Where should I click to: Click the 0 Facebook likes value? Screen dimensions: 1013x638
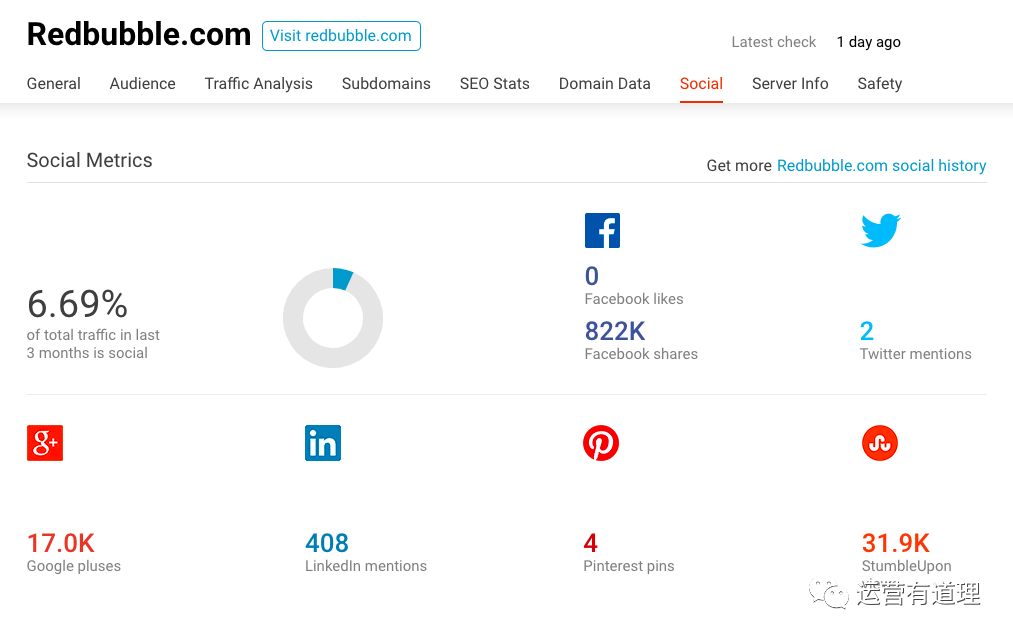click(592, 276)
